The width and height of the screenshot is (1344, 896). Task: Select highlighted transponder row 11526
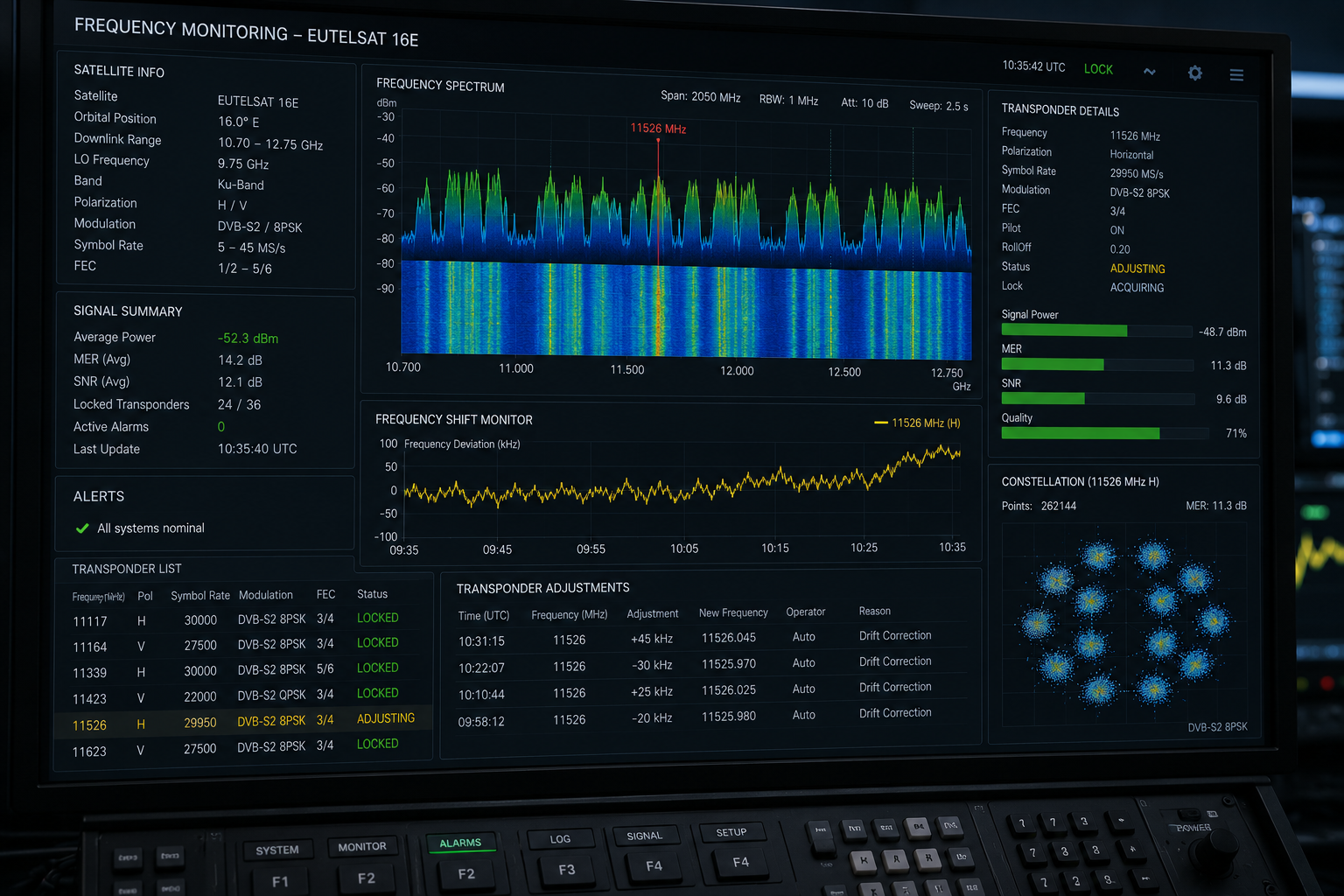click(243, 723)
